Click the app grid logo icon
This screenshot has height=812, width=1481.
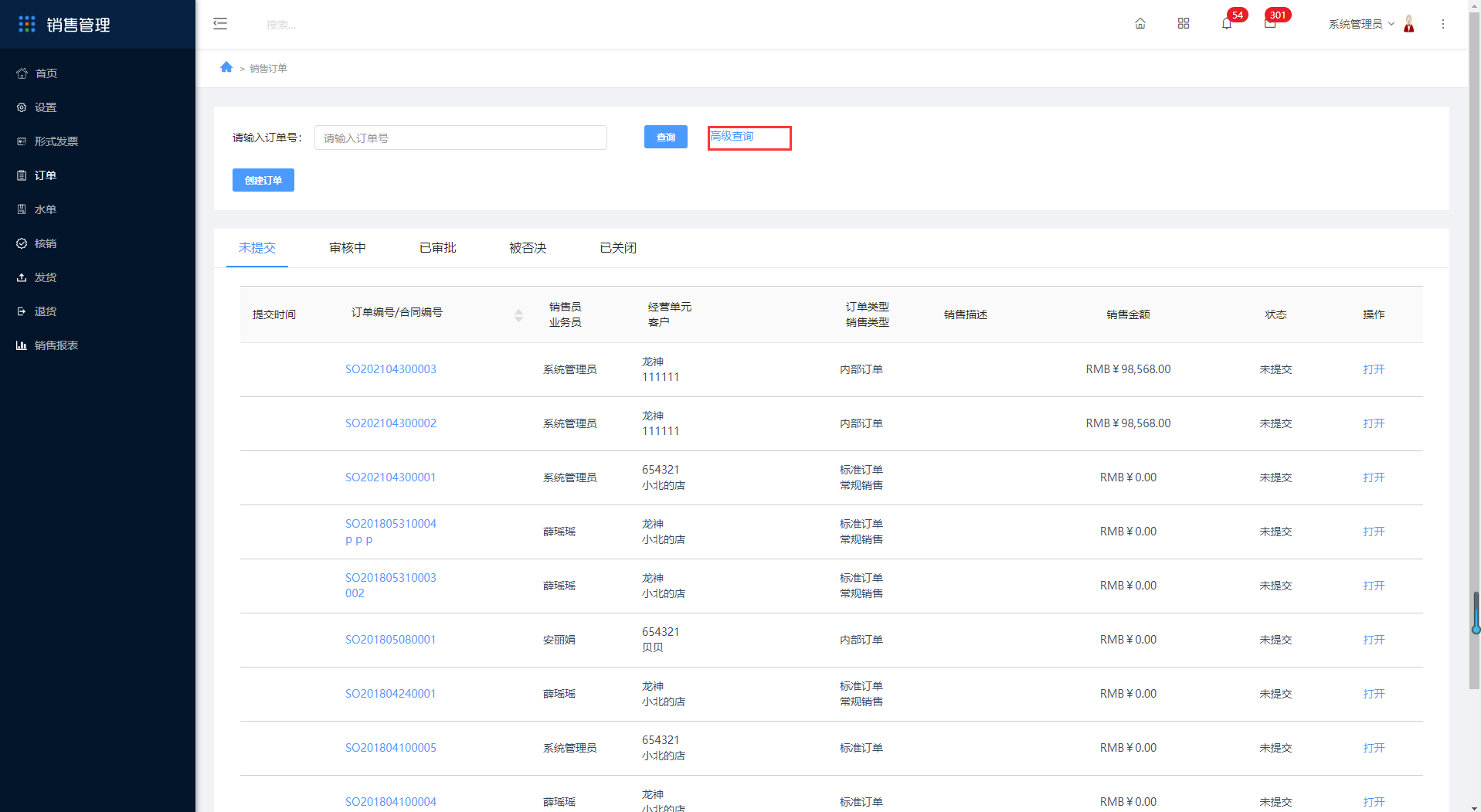[x=27, y=25]
